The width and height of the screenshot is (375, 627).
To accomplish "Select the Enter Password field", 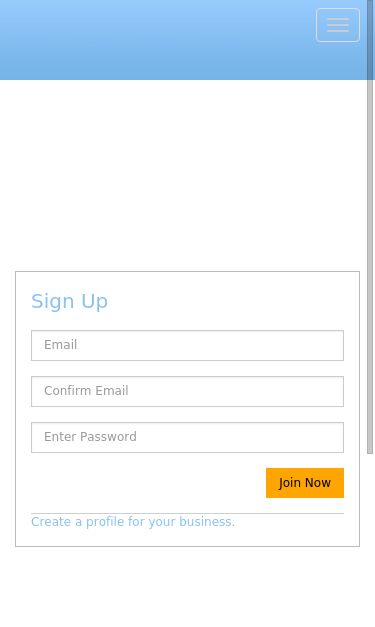I will coord(188,437).
